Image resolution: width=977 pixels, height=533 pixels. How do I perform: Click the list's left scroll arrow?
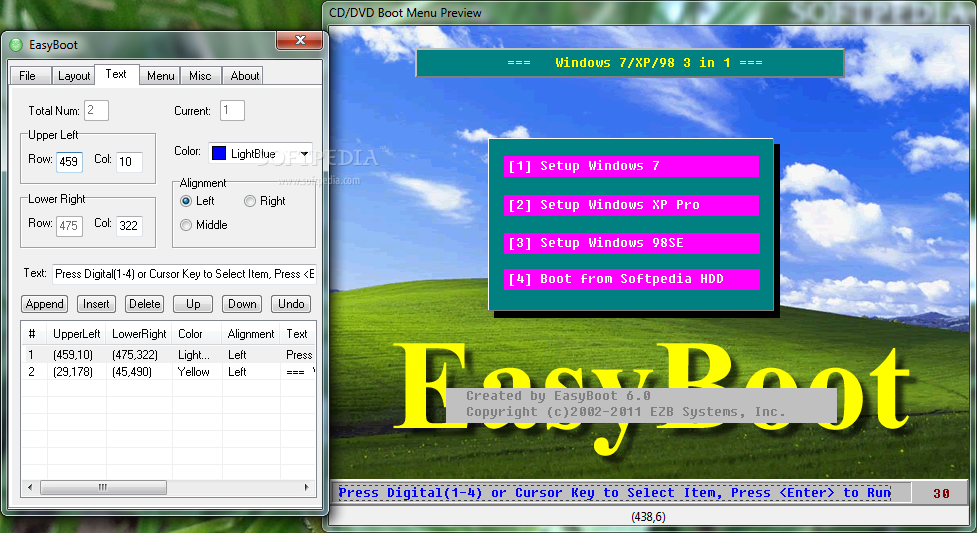30,487
